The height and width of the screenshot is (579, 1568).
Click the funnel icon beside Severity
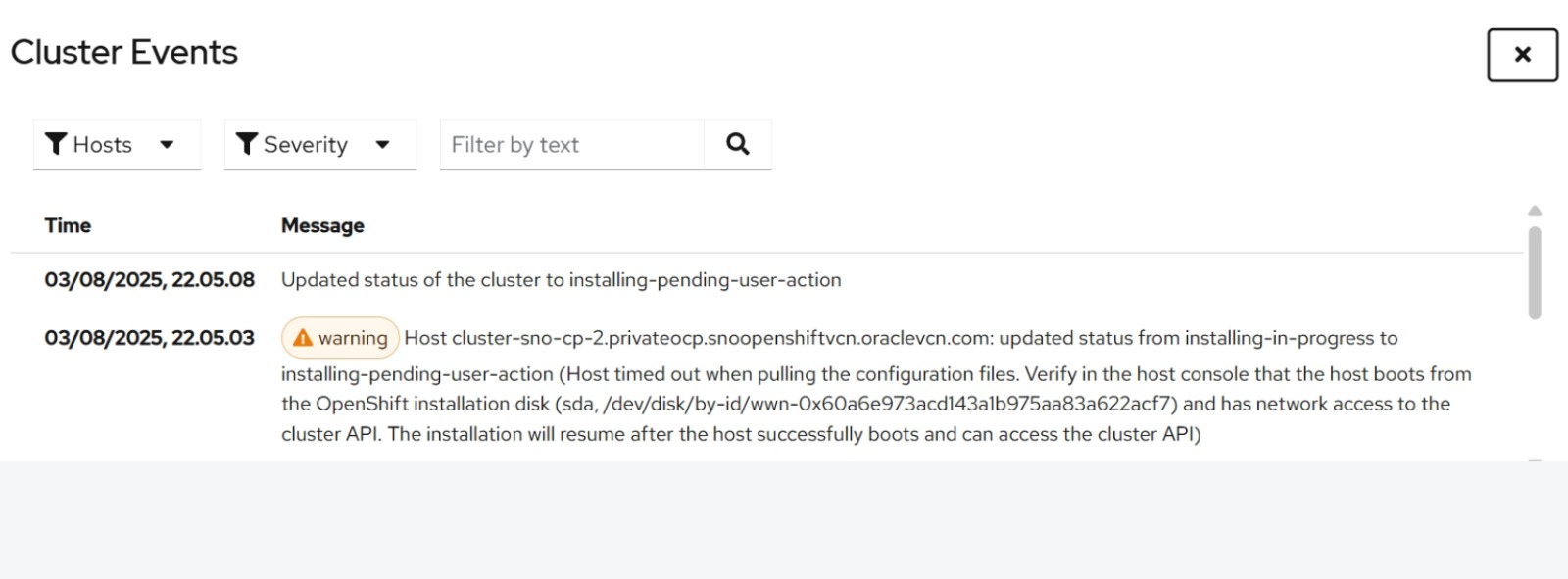tap(247, 145)
